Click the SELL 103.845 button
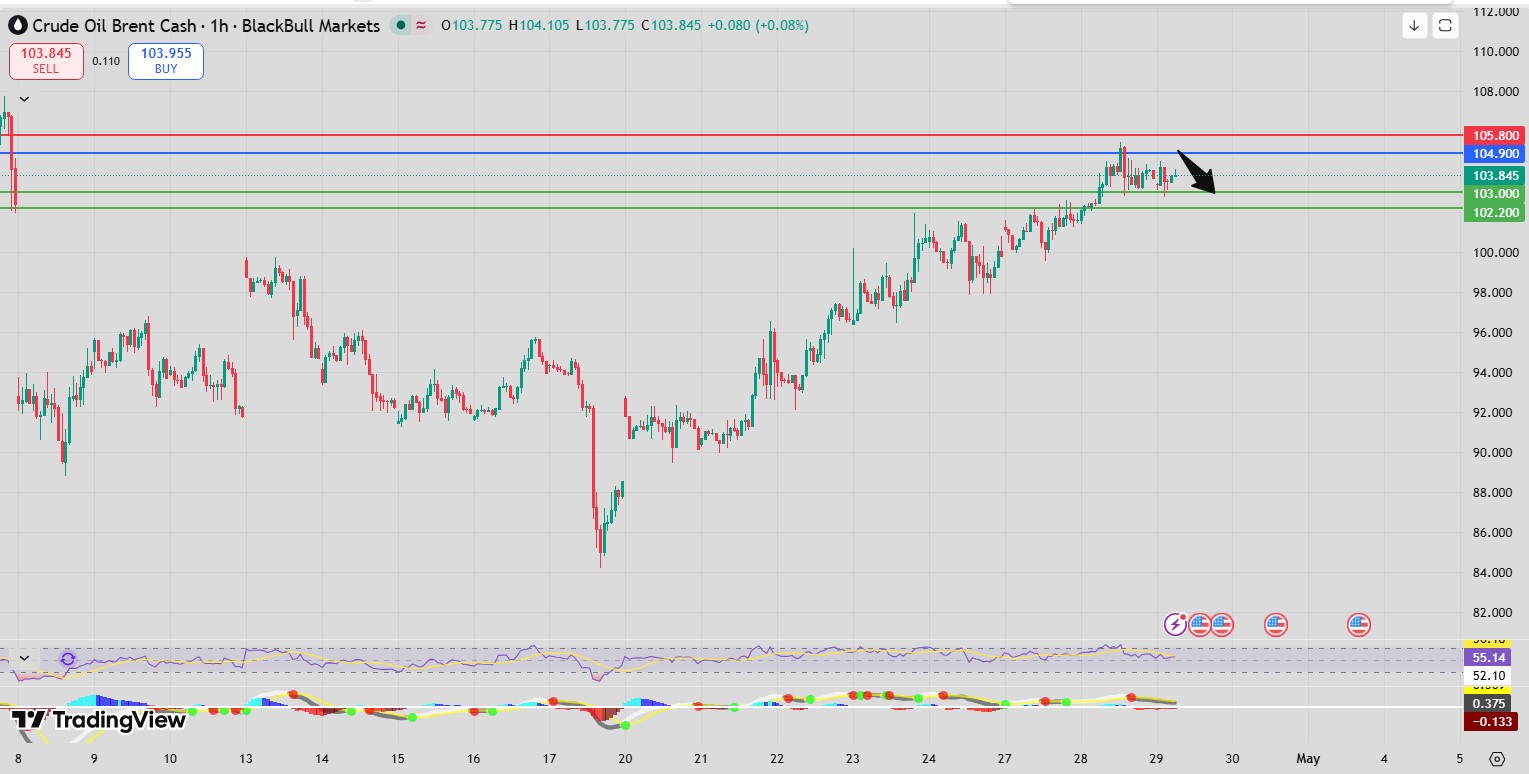The image size is (1529, 774). click(46, 61)
